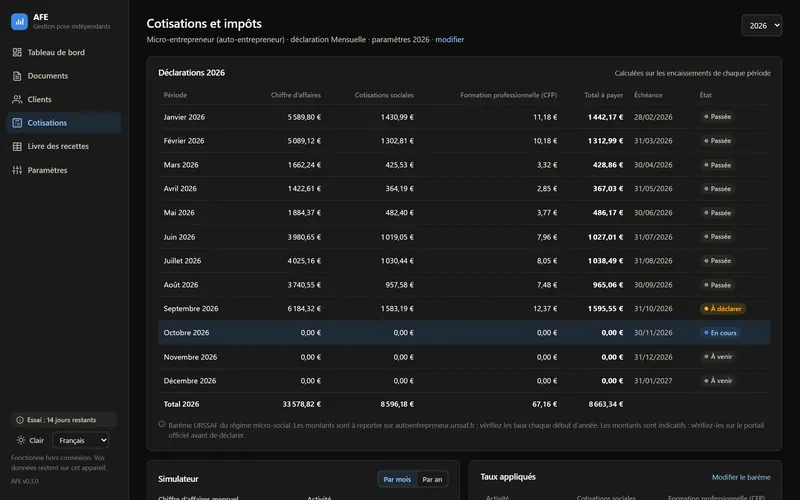Click the 31/01/2027 échéance date
This screenshot has width=800, height=500.
[x=653, y=381]
